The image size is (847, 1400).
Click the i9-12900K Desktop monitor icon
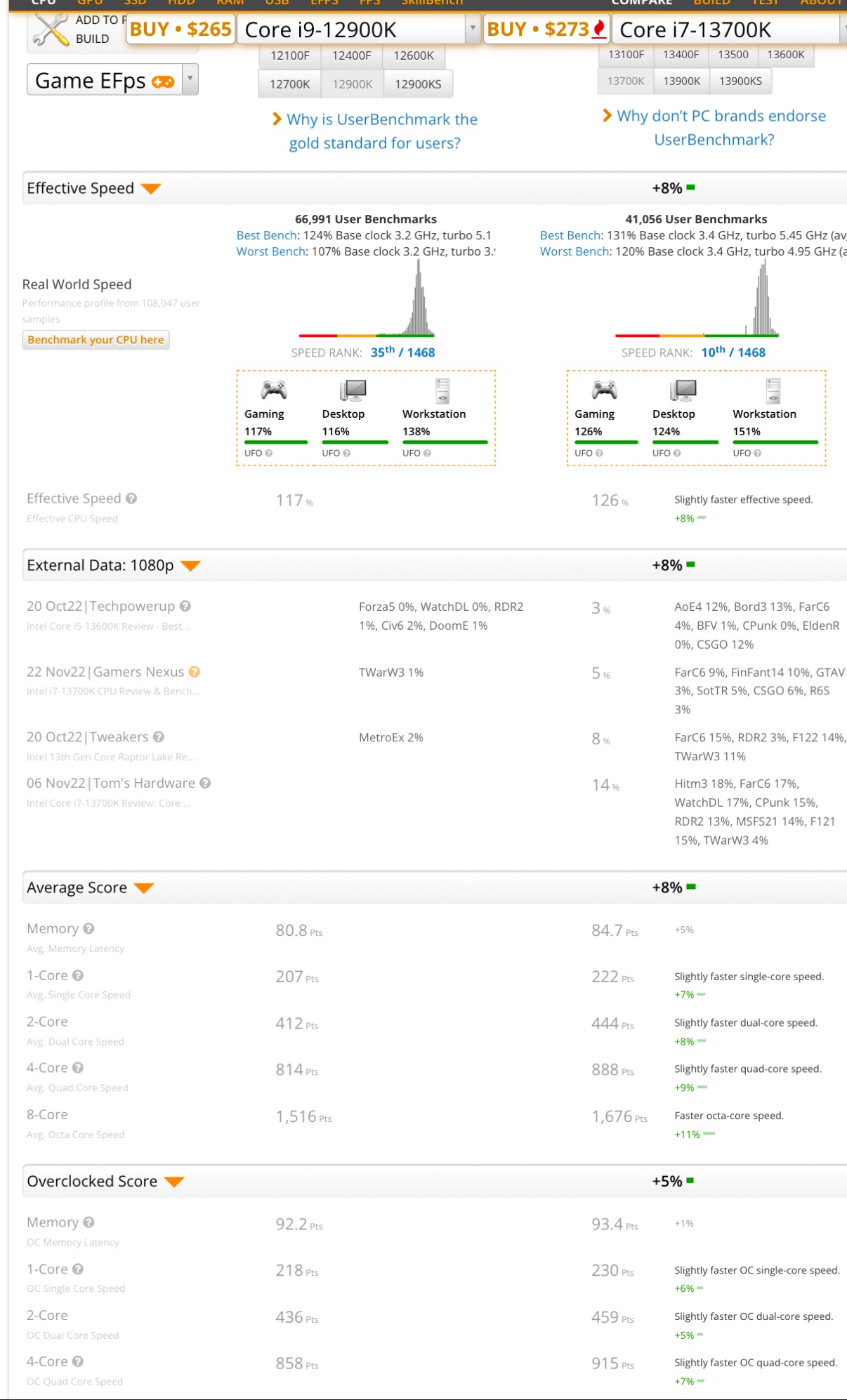pyautogui.click(x=353, y=391)
